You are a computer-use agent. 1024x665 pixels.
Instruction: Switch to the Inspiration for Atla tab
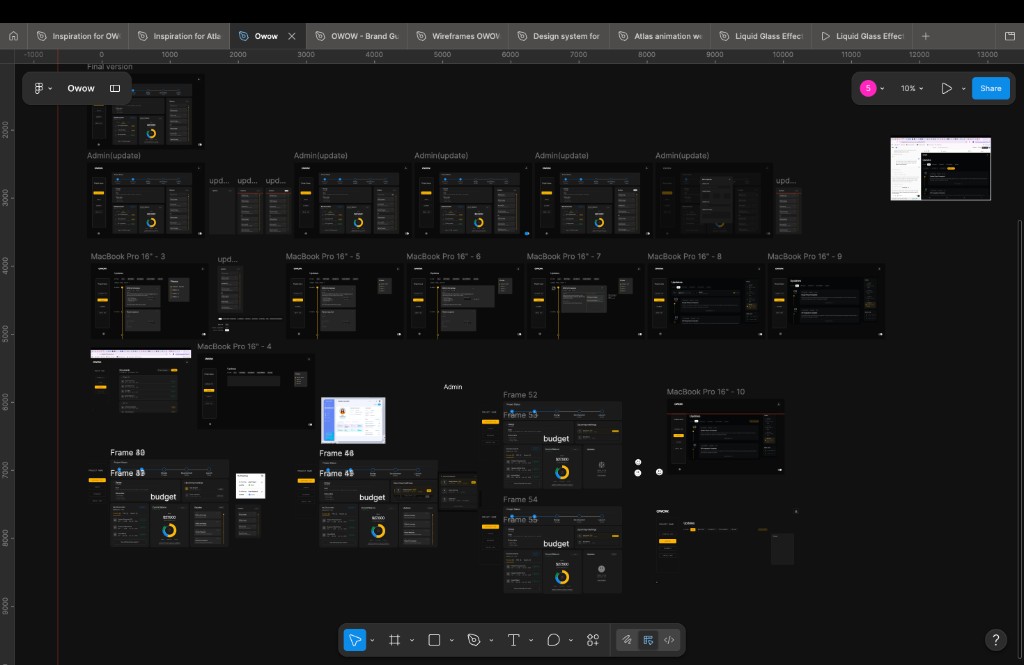pos(180,36)
